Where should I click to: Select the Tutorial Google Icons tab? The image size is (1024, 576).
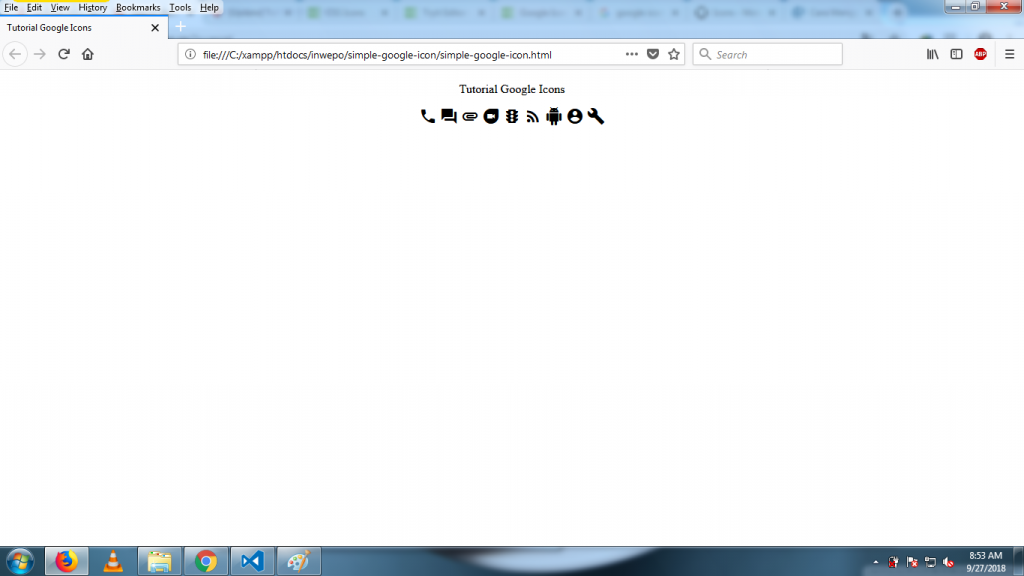point(84,27)
